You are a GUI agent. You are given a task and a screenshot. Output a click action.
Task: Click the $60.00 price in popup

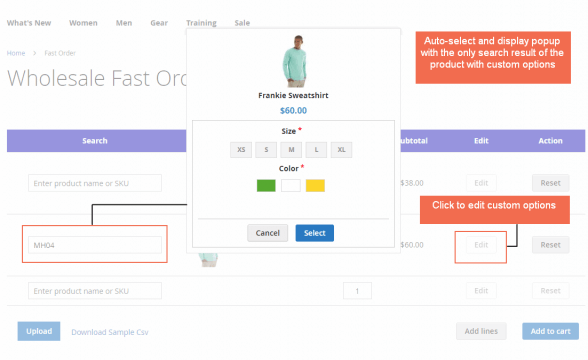coord(293,111)
